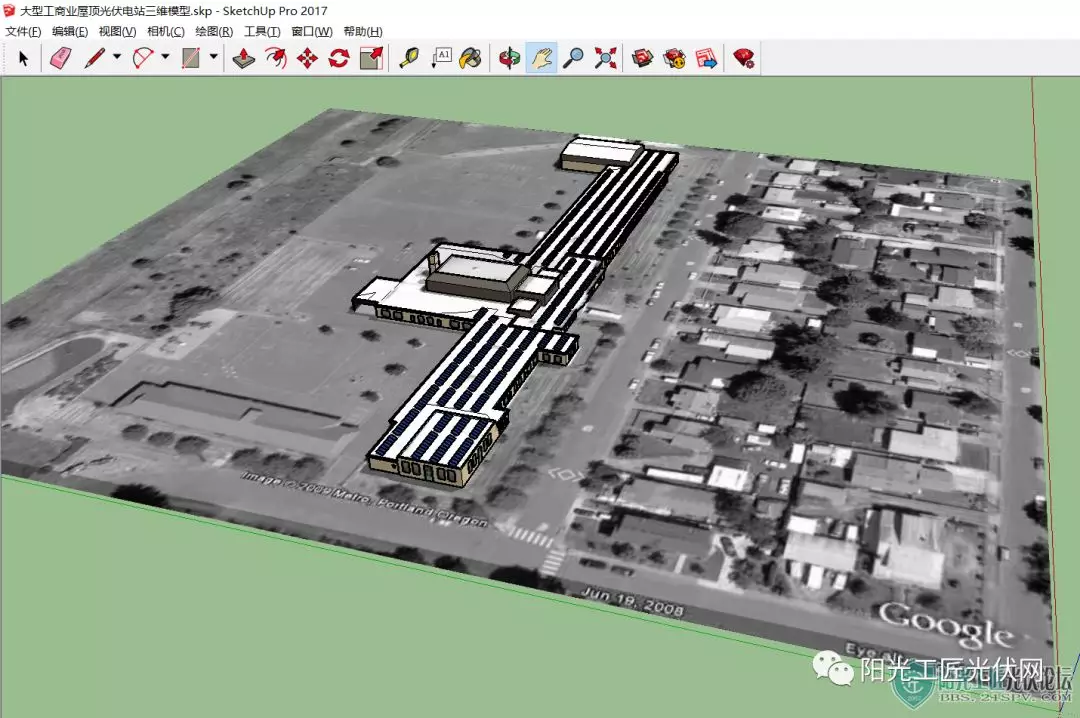Activate the Rotate tool
The height and width of the screenshot is (718, 1080).
339,58
